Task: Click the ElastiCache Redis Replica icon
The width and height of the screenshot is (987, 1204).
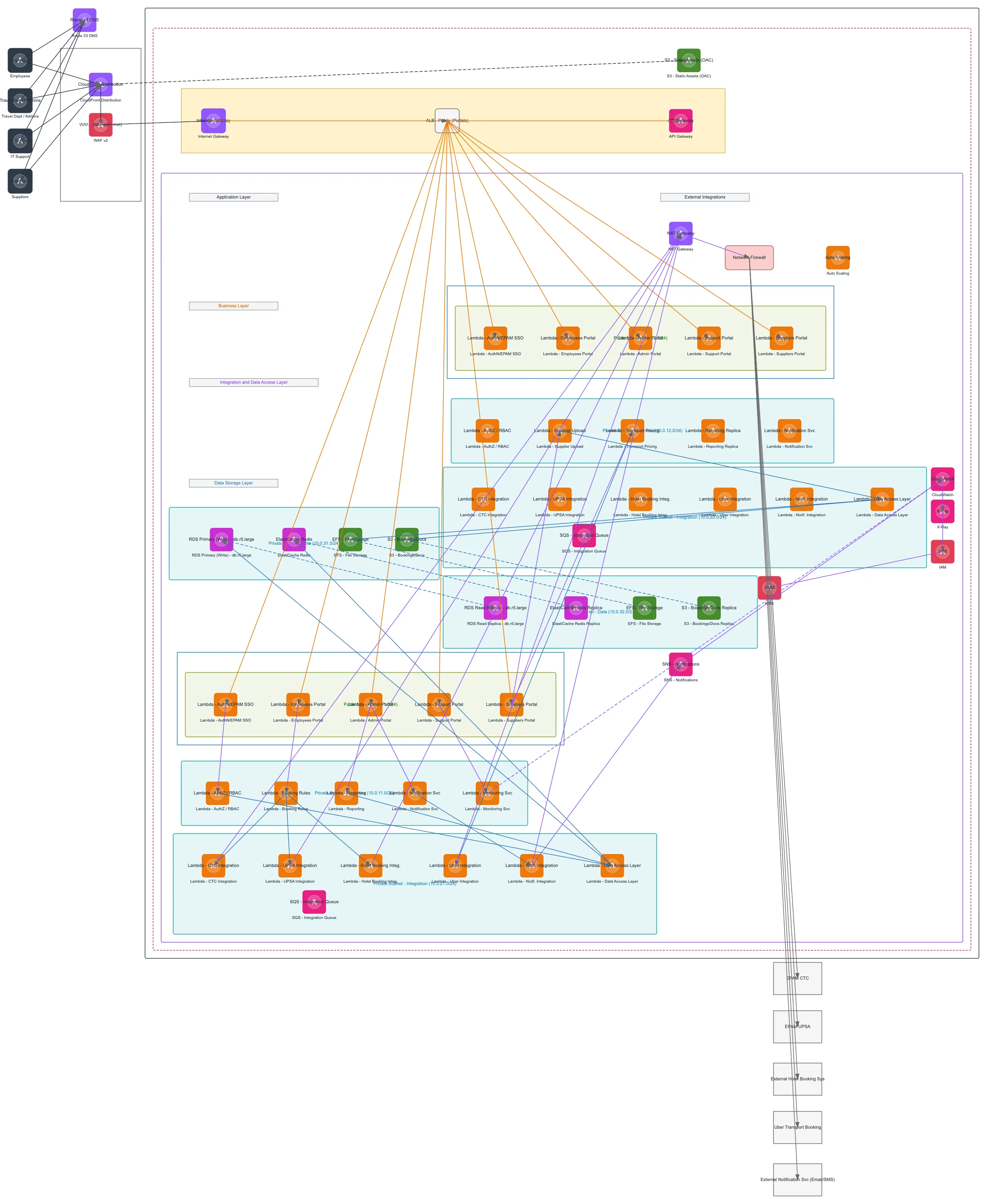Action: tap(576, 608)
